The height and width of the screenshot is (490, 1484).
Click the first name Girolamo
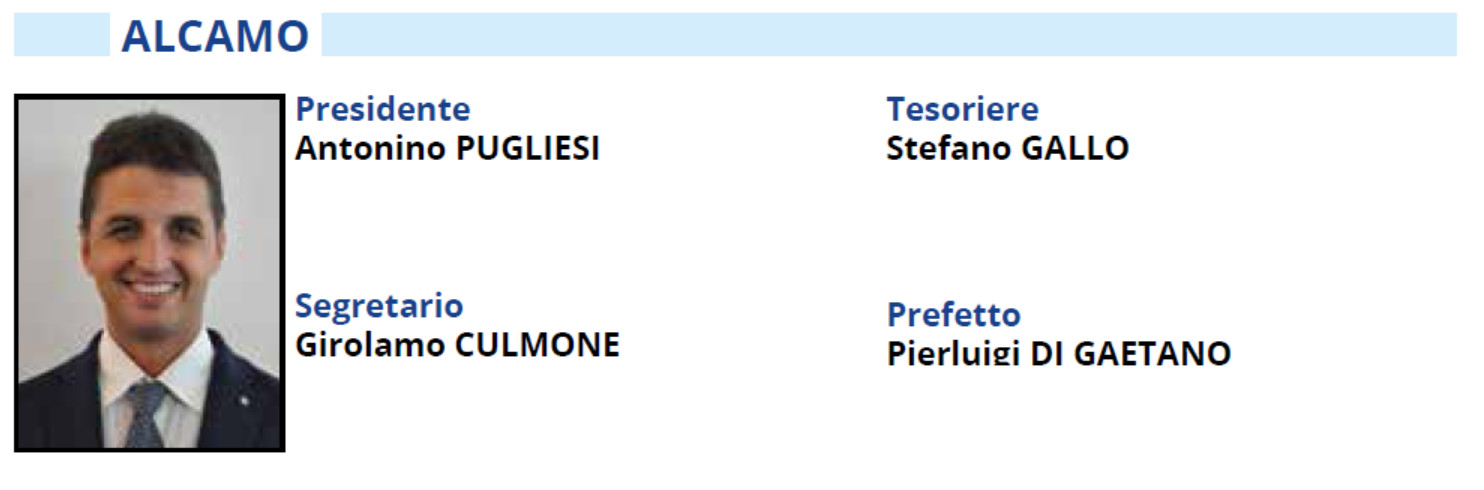click(x=371, y=344)
